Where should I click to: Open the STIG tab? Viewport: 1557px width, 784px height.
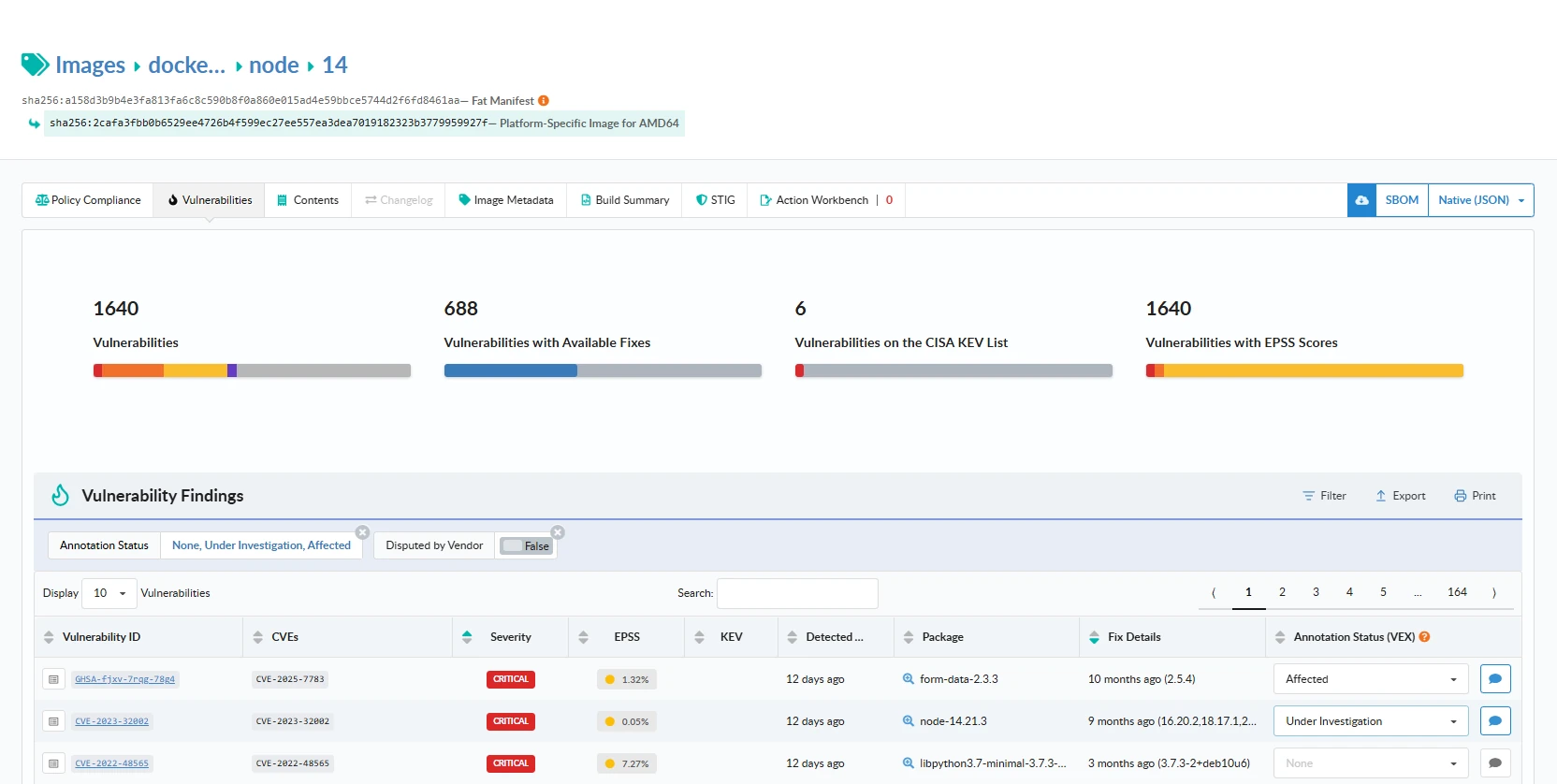click(x=715, y=200)
